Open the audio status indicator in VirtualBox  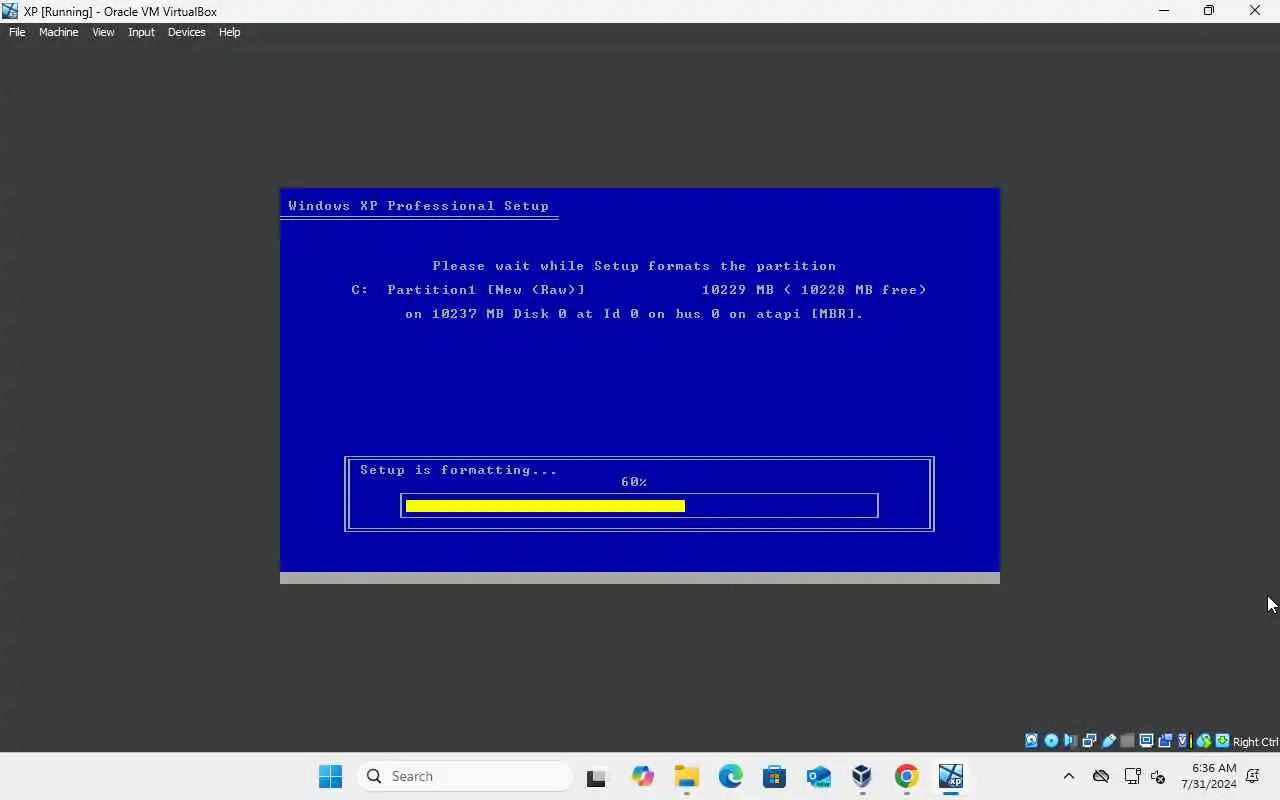(x=1070, y=741)
